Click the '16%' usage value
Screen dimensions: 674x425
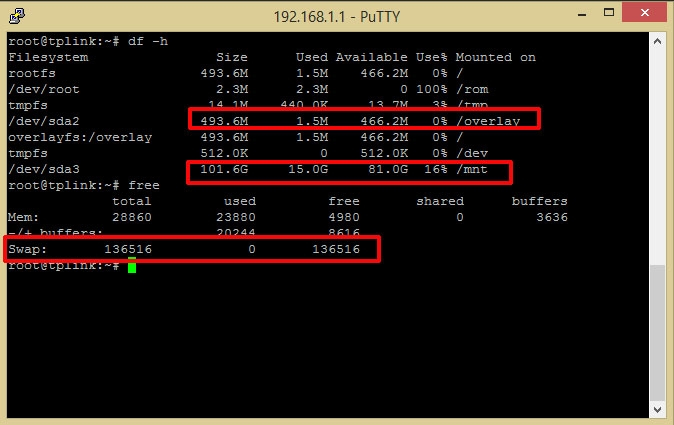click(435, 169)
